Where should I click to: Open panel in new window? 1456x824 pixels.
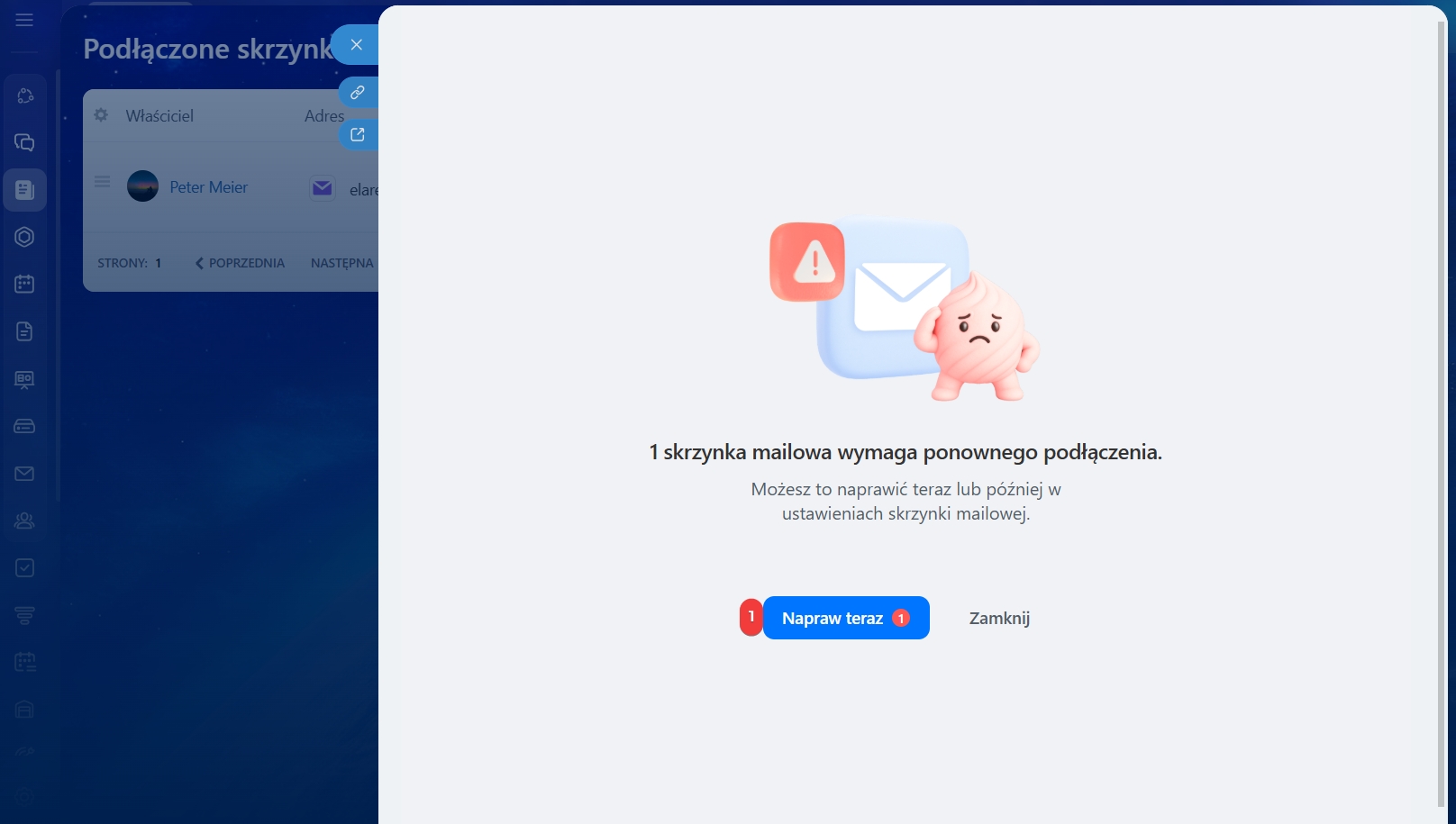[x=358, y=134]
